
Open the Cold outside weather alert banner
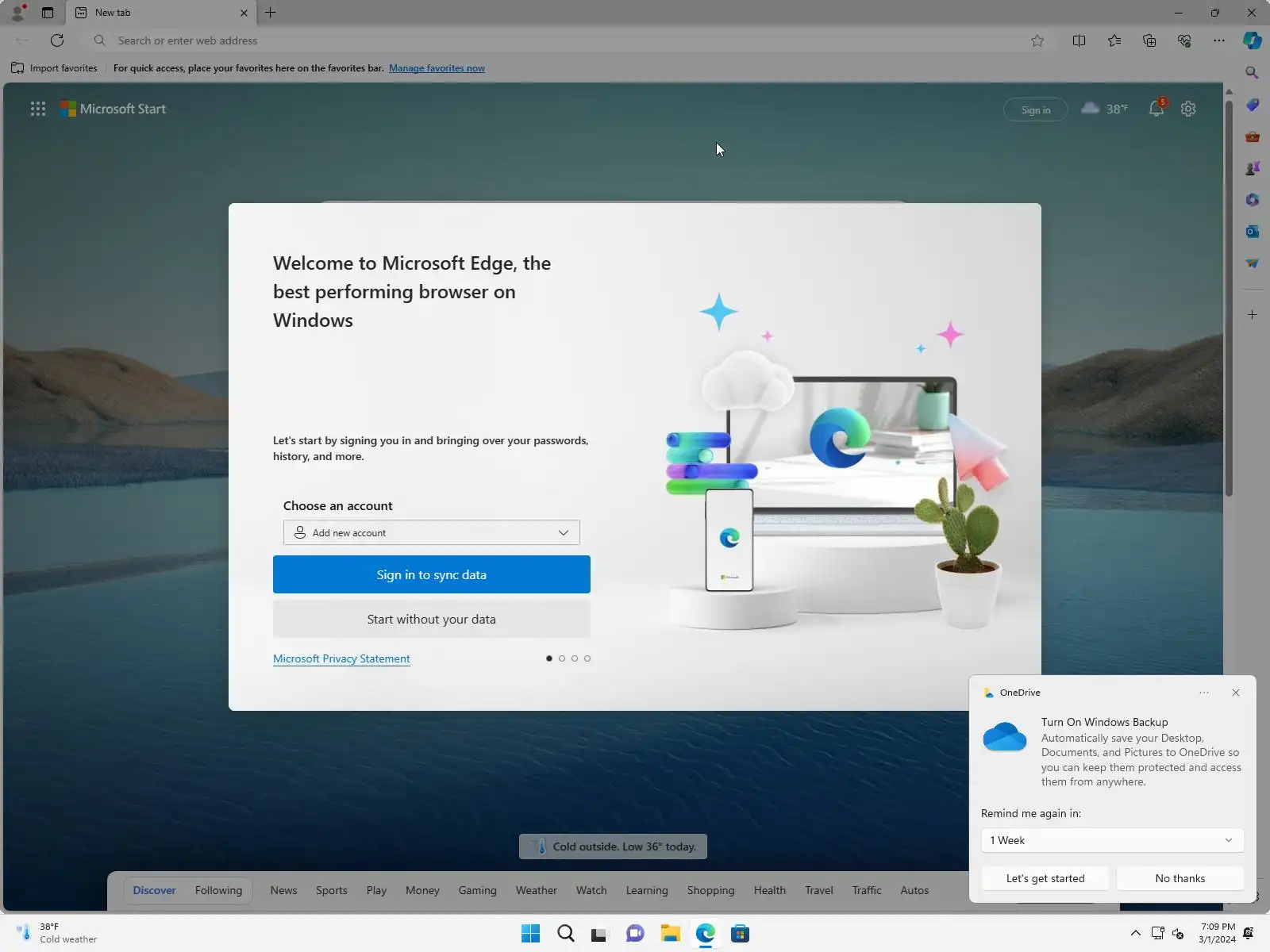tap(613, 846)
